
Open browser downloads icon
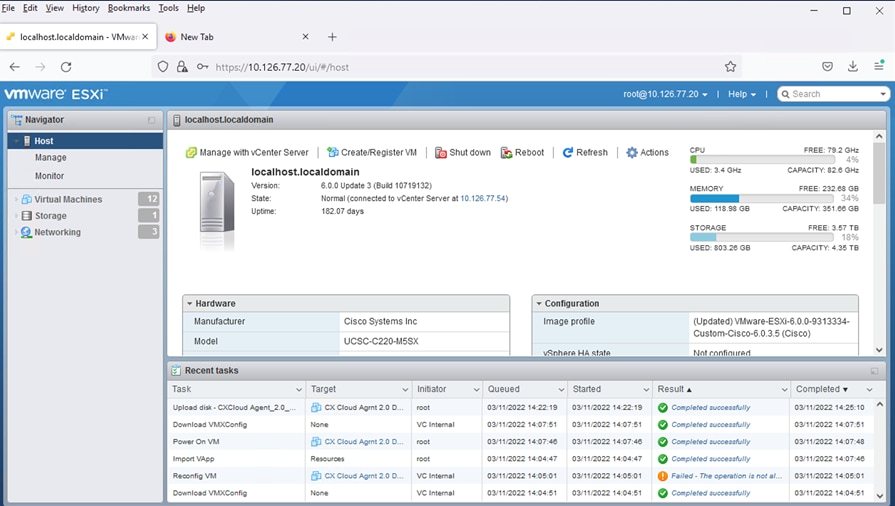tap(853, 66)
